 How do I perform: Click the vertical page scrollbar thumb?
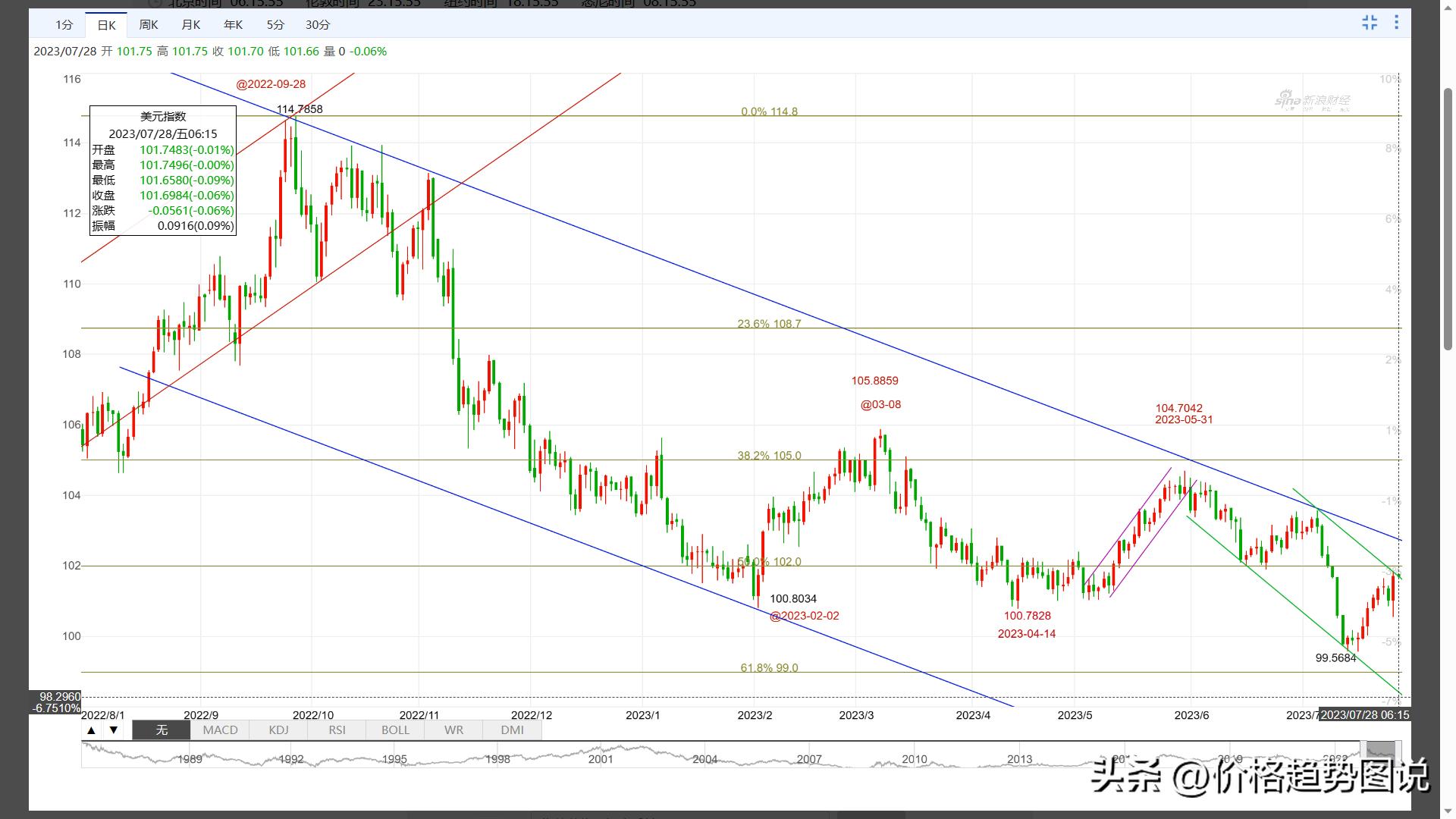click(1448, 220)
